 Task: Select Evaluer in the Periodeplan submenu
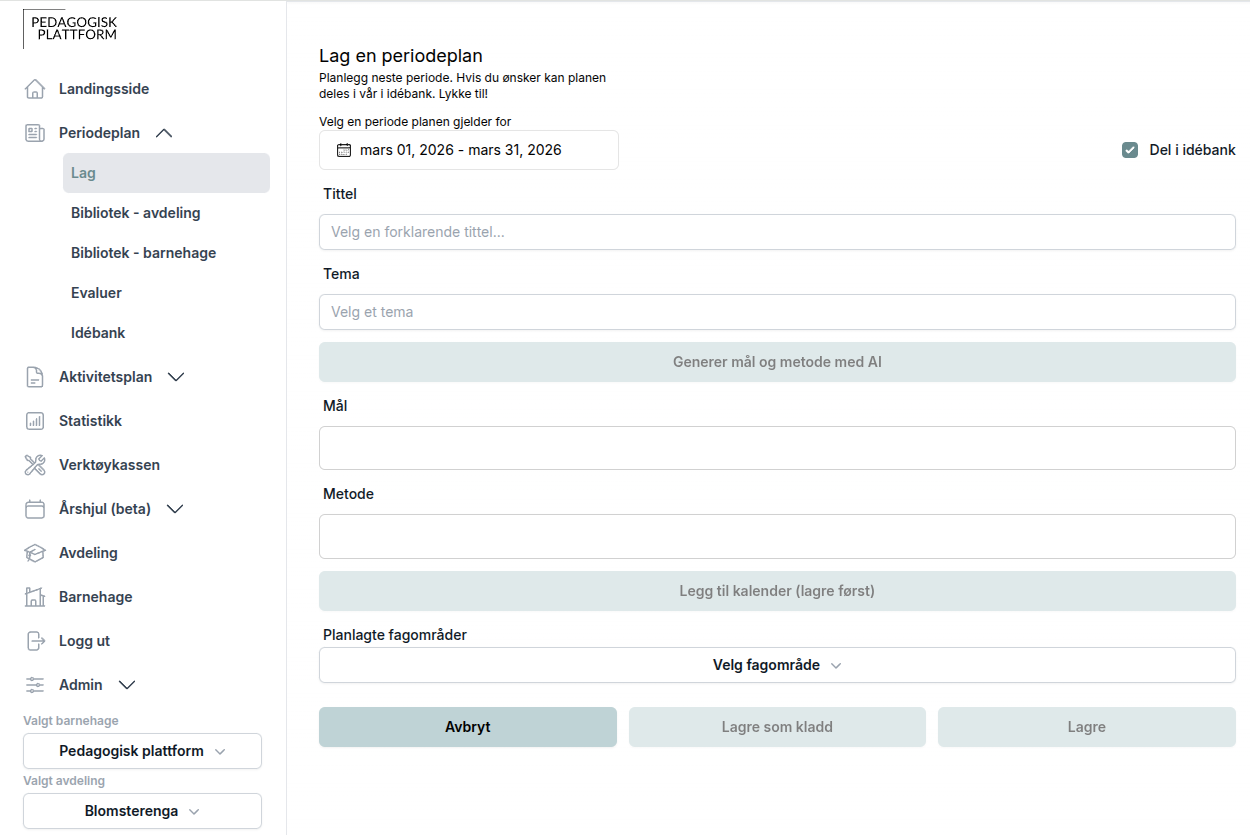point(97,293)
